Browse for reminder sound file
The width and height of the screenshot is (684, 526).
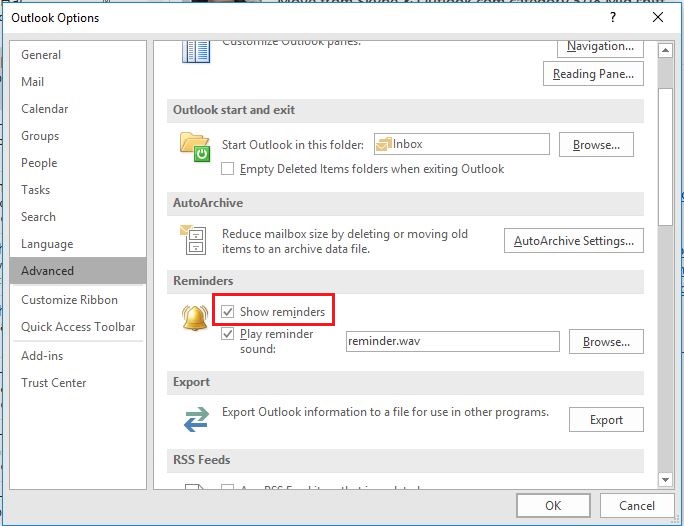(606, 342)
